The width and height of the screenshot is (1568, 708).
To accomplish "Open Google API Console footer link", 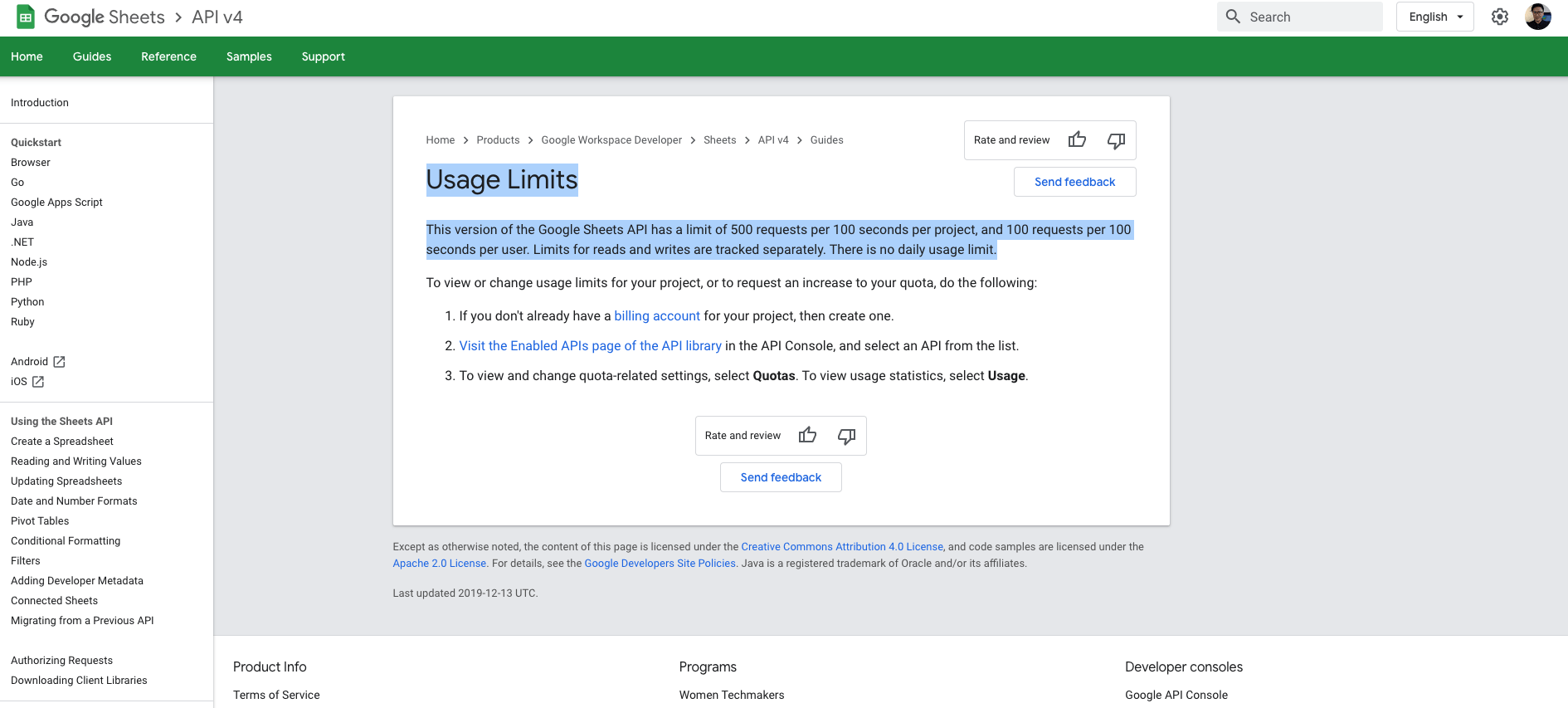I will coord(1176,695).
